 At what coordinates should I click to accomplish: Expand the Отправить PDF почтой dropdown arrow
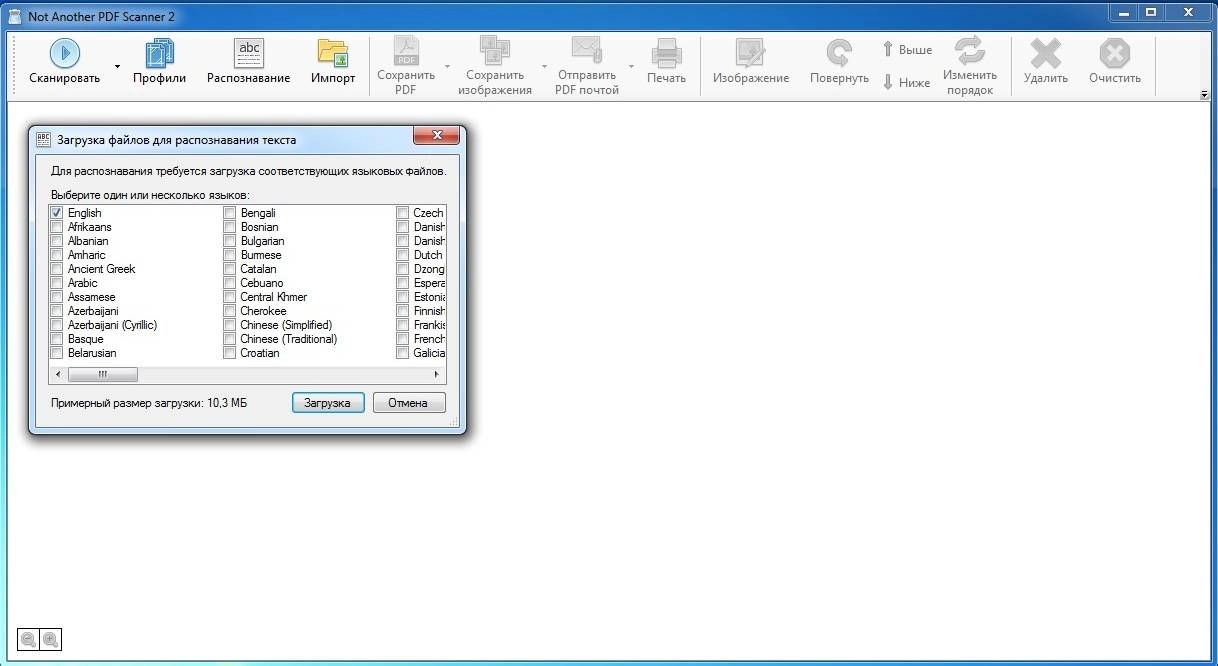coord(632,67)
